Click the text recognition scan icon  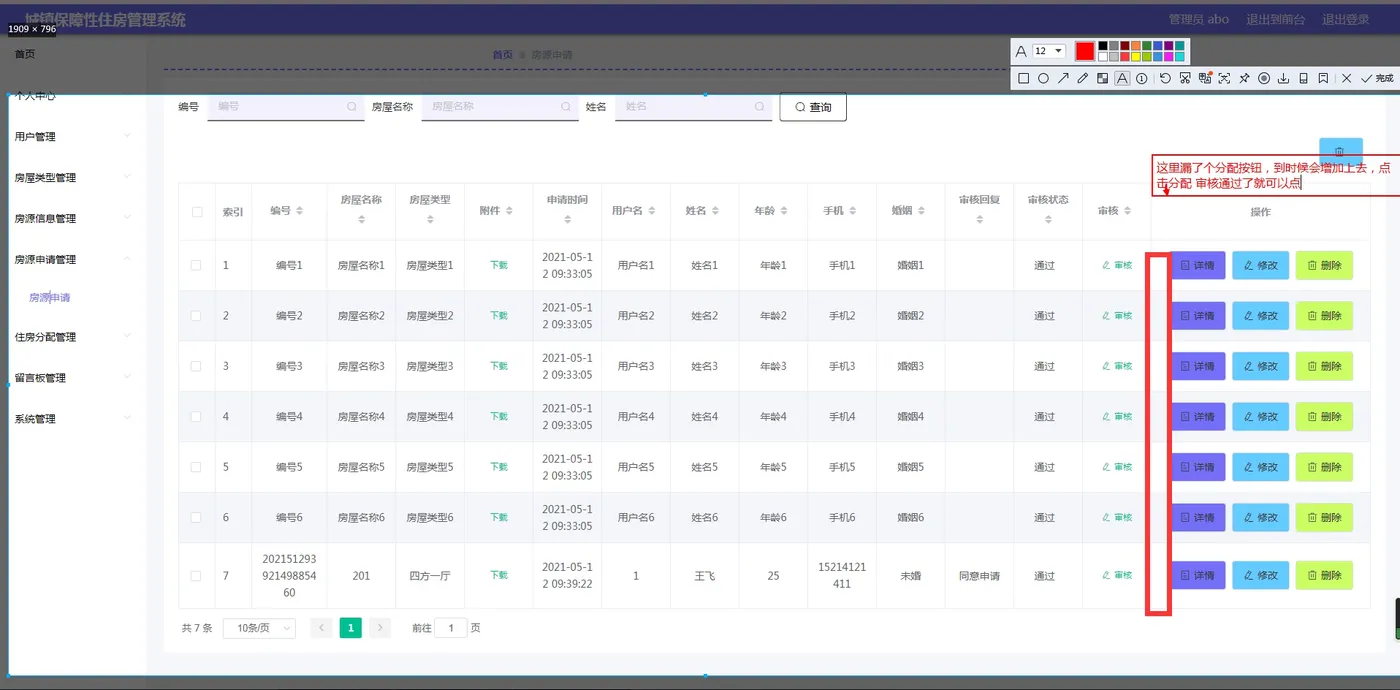1224,78
